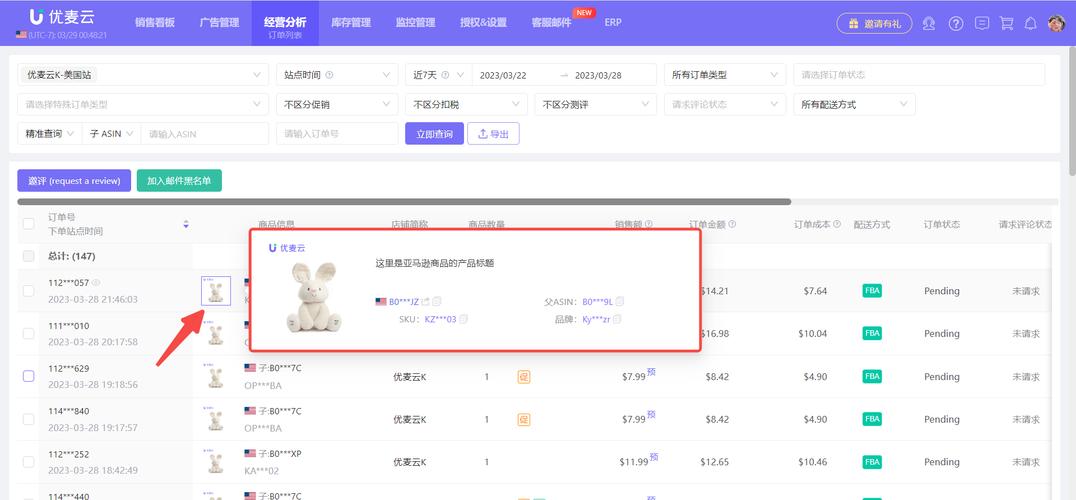The image size is (1076, 500).
Task: Open the 所有配送方式 dropdown
Action: 854,104
